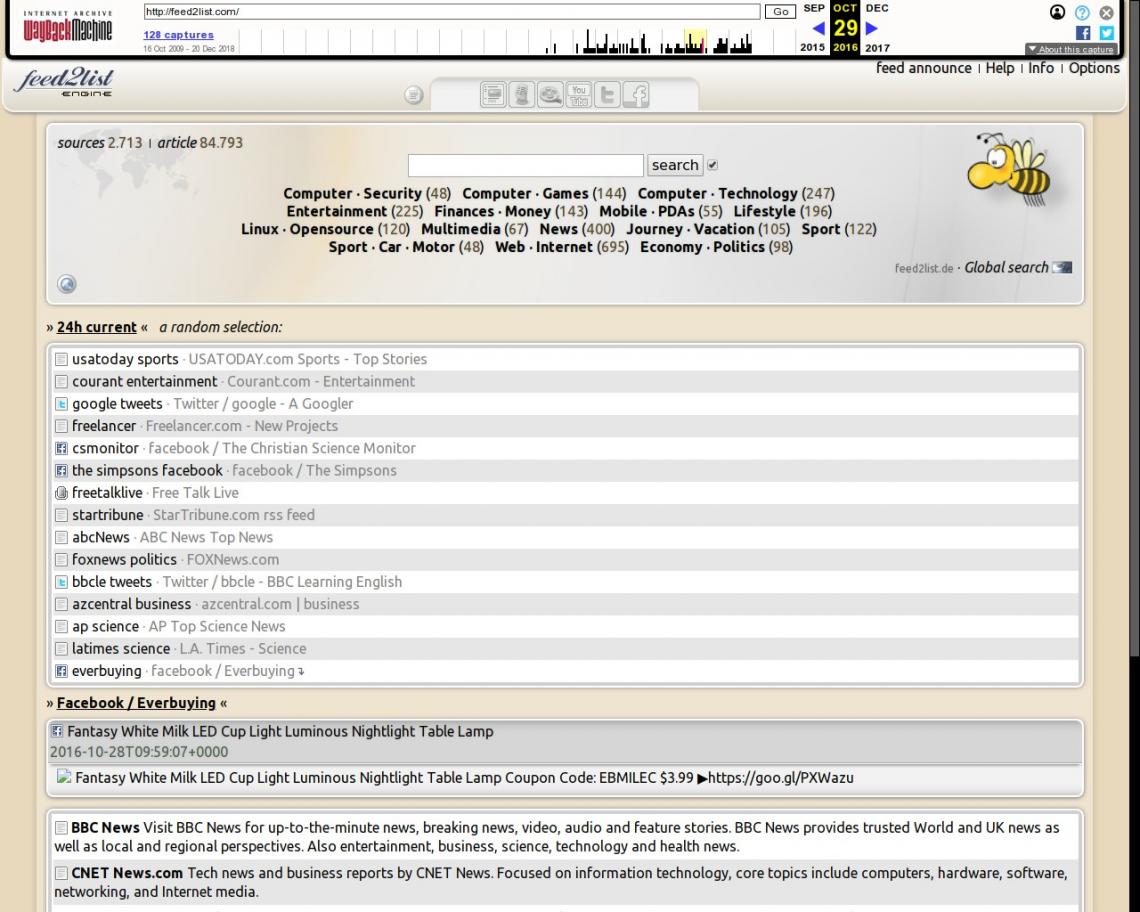This screenshot has height=912, width=1140.
Task: Open the azcentral business feed
Action: click(132, 604)
